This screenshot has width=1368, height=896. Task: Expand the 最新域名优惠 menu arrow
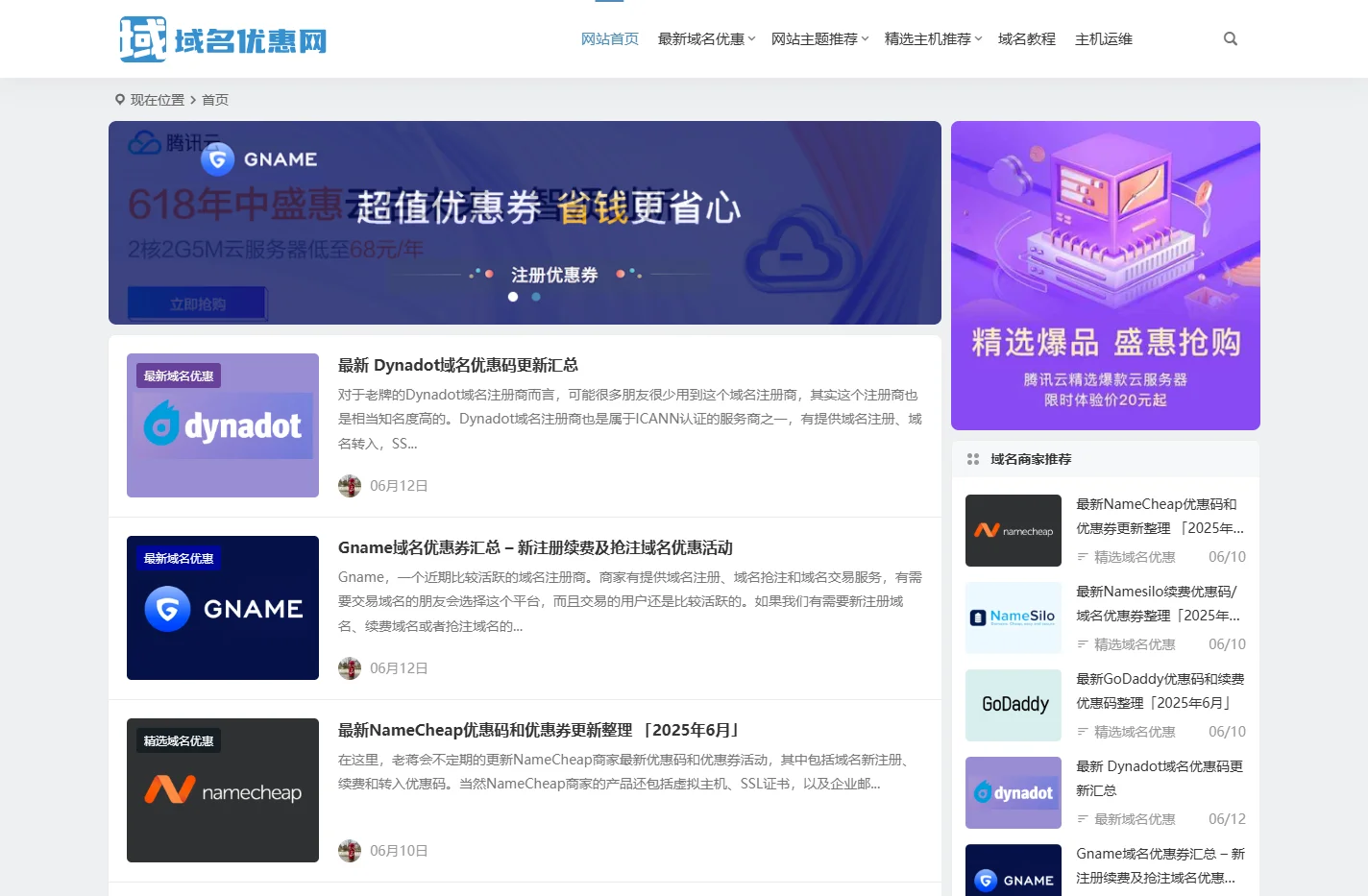point(751,39)
